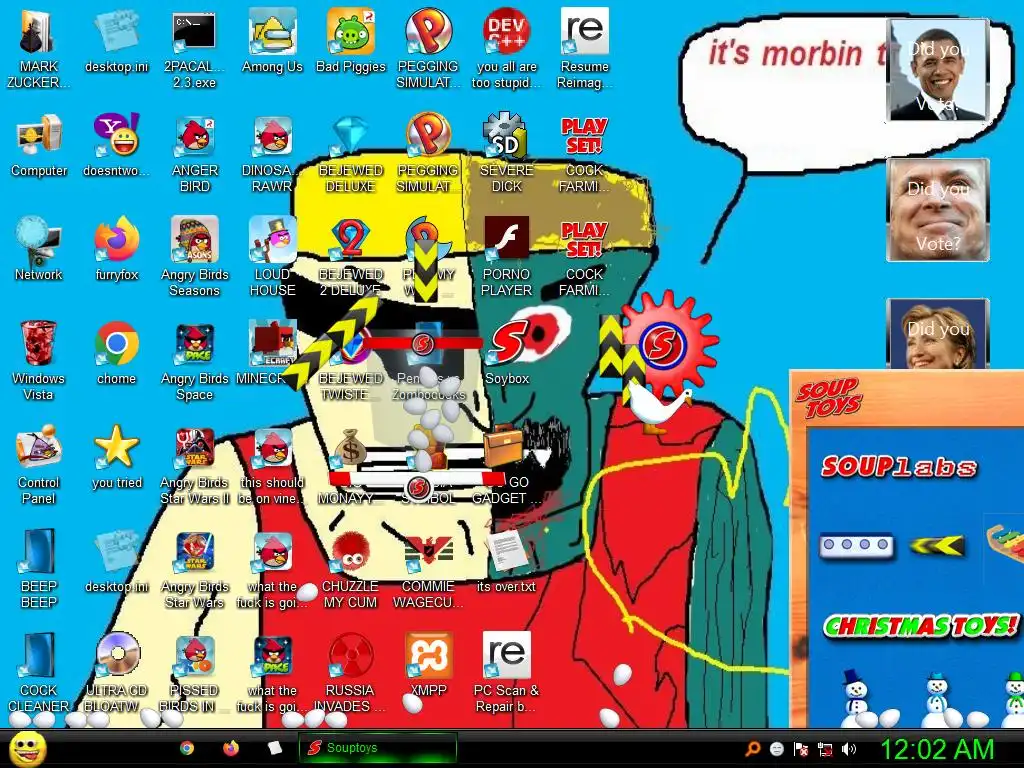
Task: Open the RUSSIA INVADES... shortcut
Action: (x=351, y=672)
